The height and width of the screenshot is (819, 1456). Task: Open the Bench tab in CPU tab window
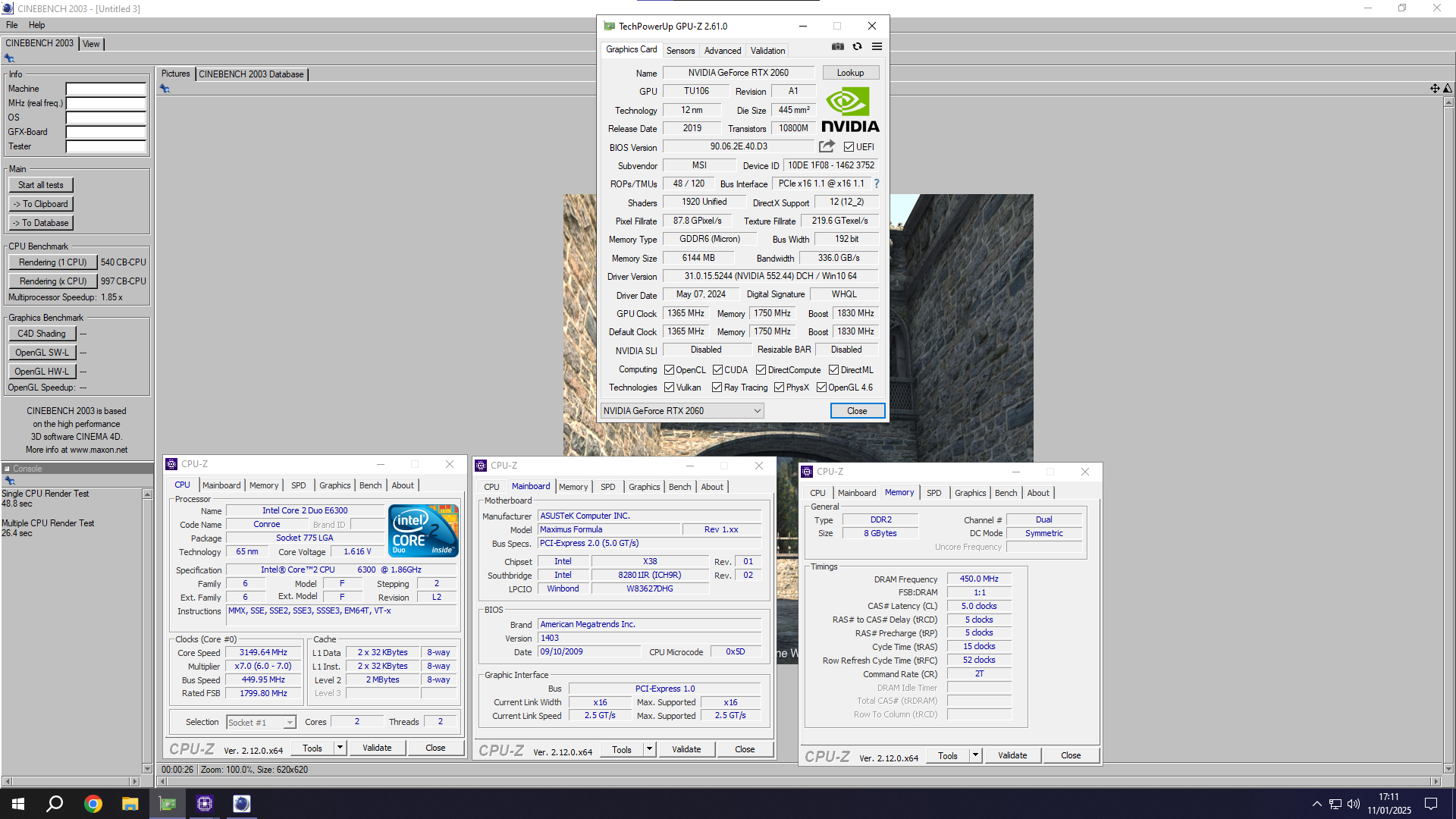[x=370, y=485]
